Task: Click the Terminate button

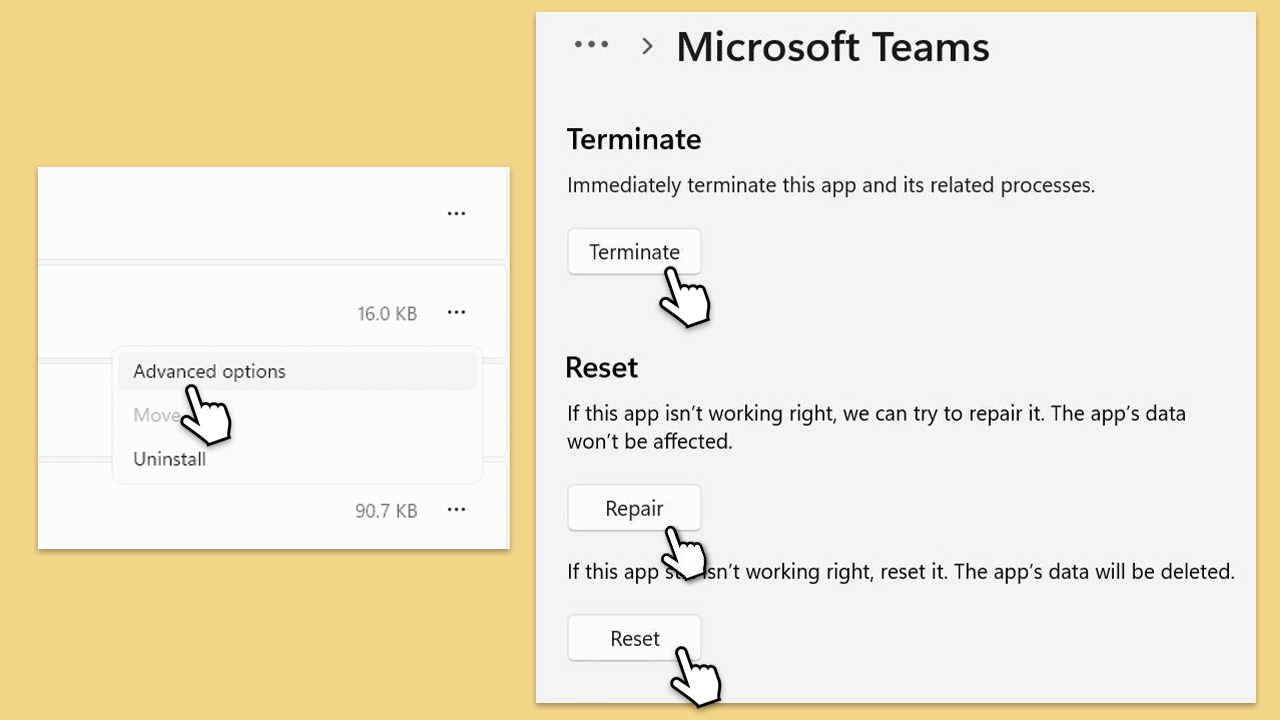Action: [634, 252]
